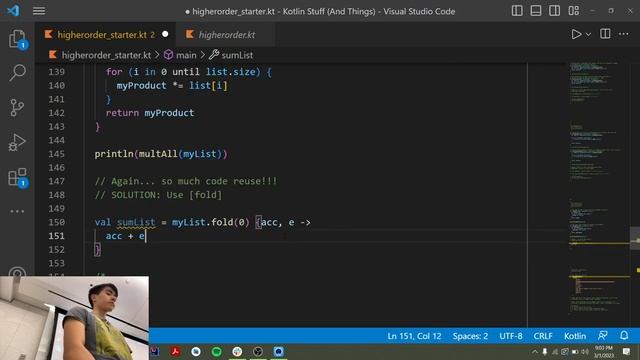The height and width of the screenshot is (360, 640).
Task: Click the vertical scrollbar slider
Action: coord(635,238)
